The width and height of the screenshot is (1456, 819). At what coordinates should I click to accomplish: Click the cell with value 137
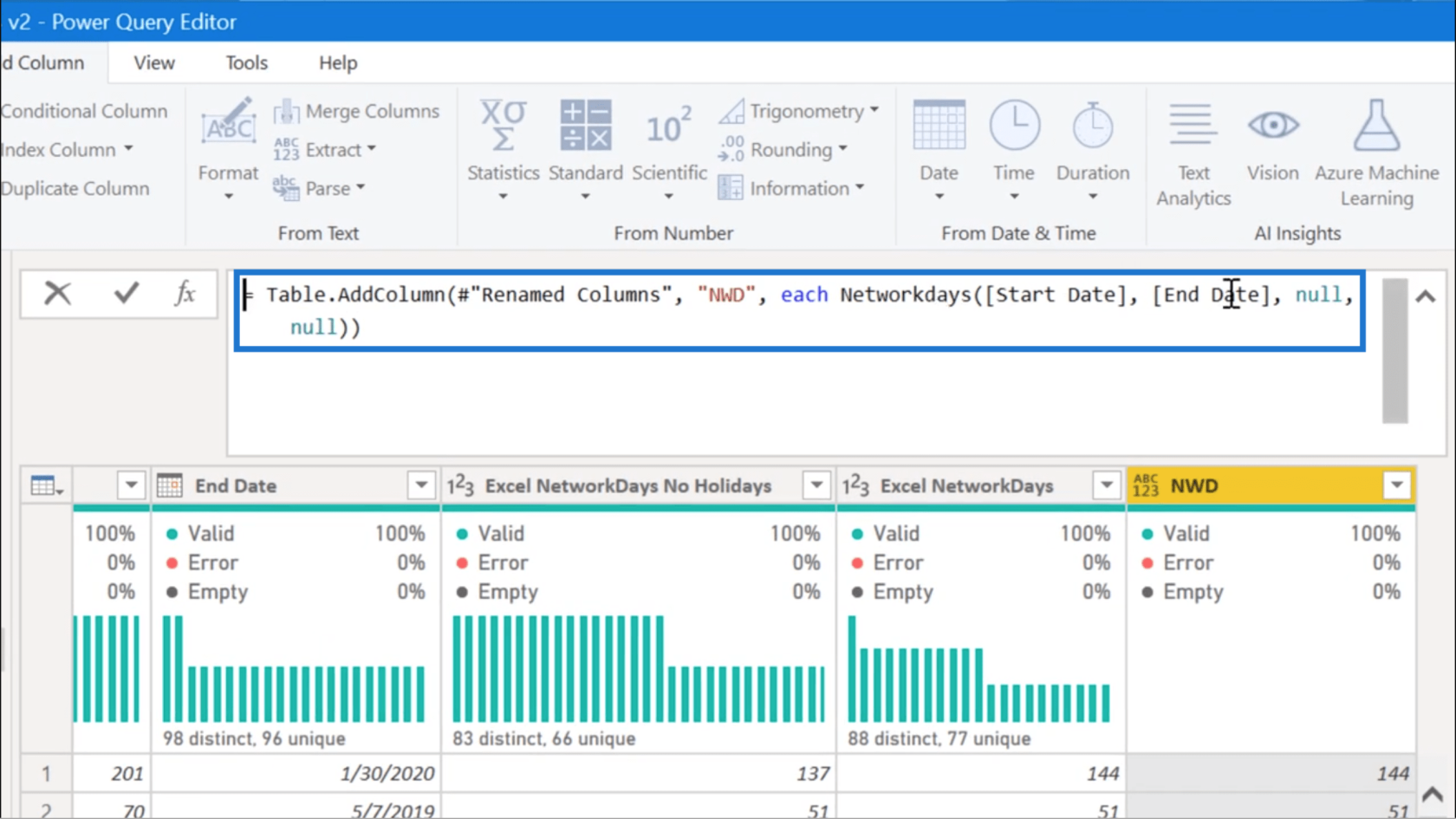[x=639, y=773]
